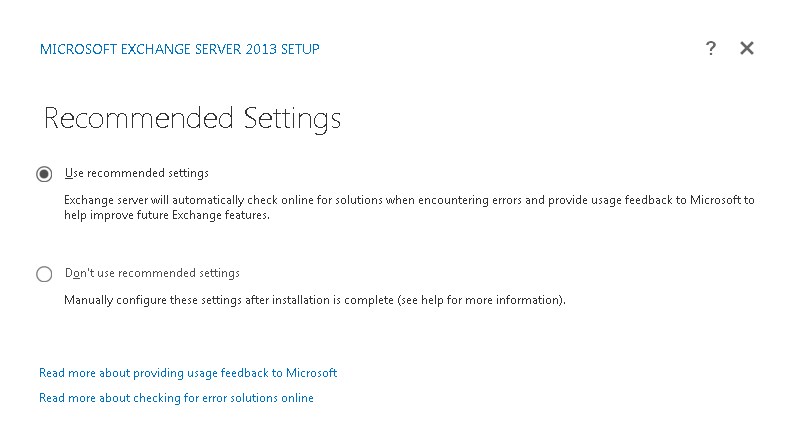Open link about providing usage feedback to Microsoft
This screenshot has width=792, height=438.
coord(188,373)
